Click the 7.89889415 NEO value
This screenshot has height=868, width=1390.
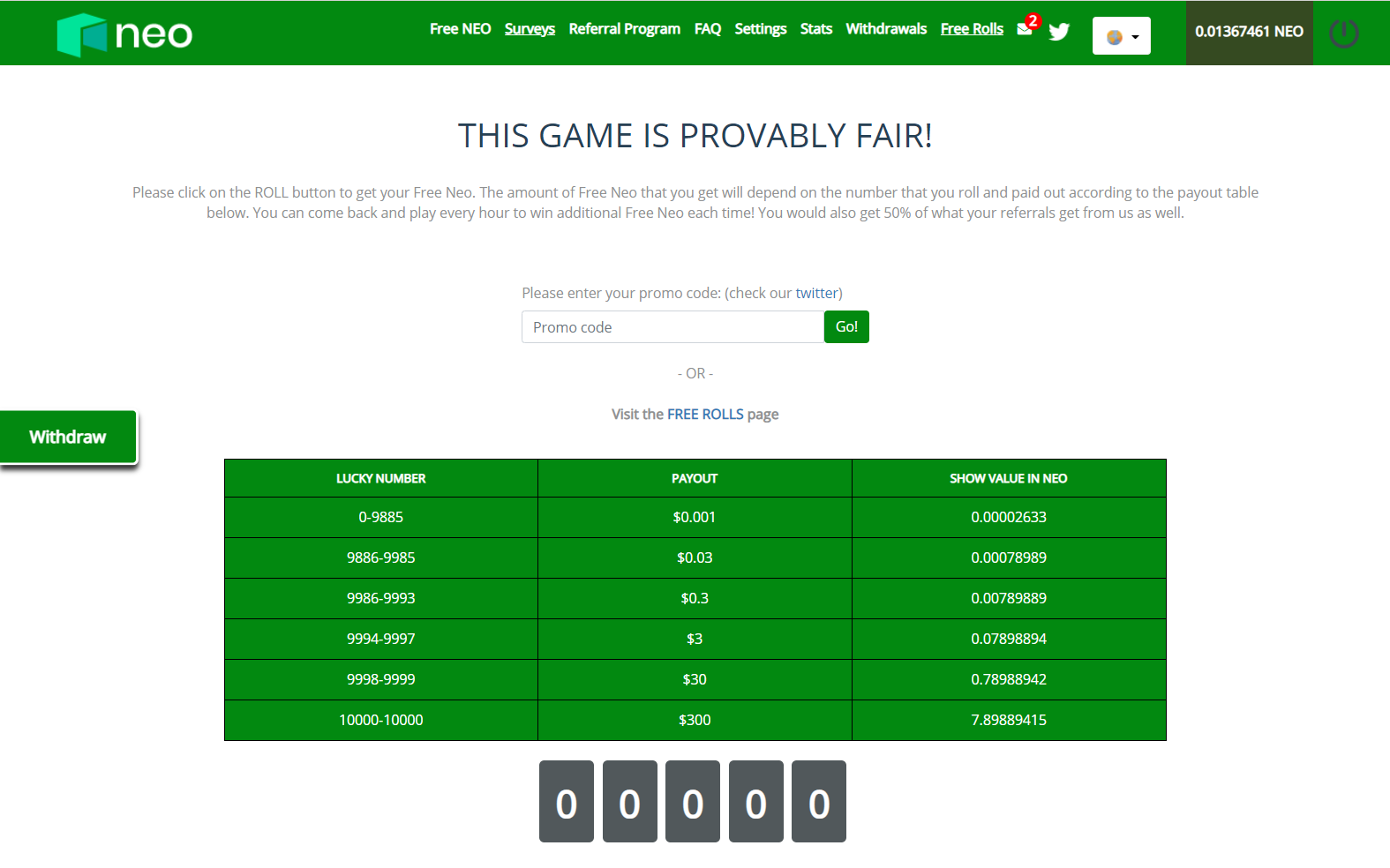[x=1009, y=721]
